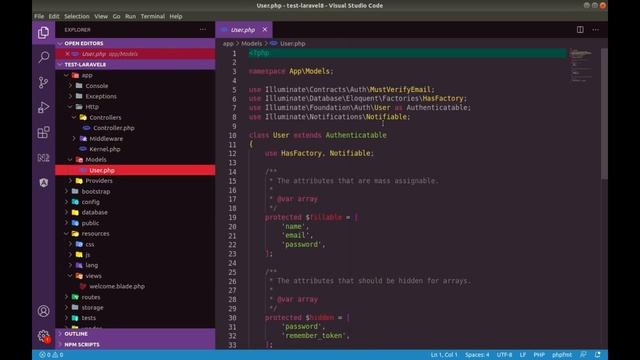Click the notifications bell in status bar
This screenshot has width=640, height=360.
coord(598,355)
